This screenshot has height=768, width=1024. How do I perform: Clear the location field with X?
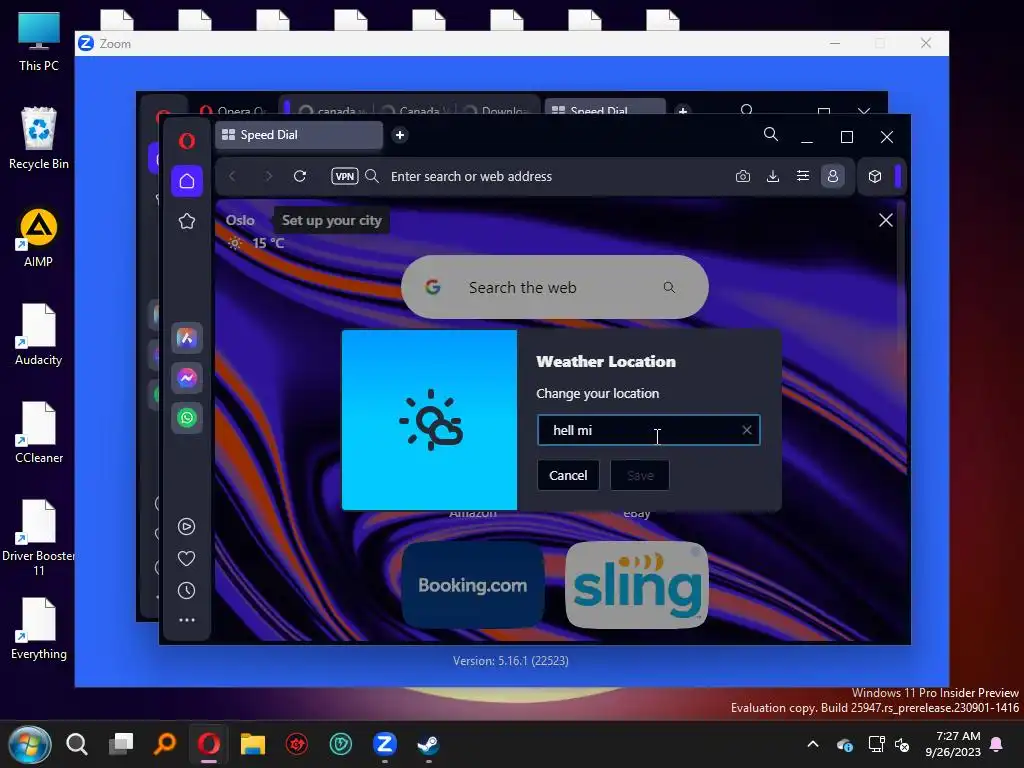pyautogui.click(x=747, y=430)
